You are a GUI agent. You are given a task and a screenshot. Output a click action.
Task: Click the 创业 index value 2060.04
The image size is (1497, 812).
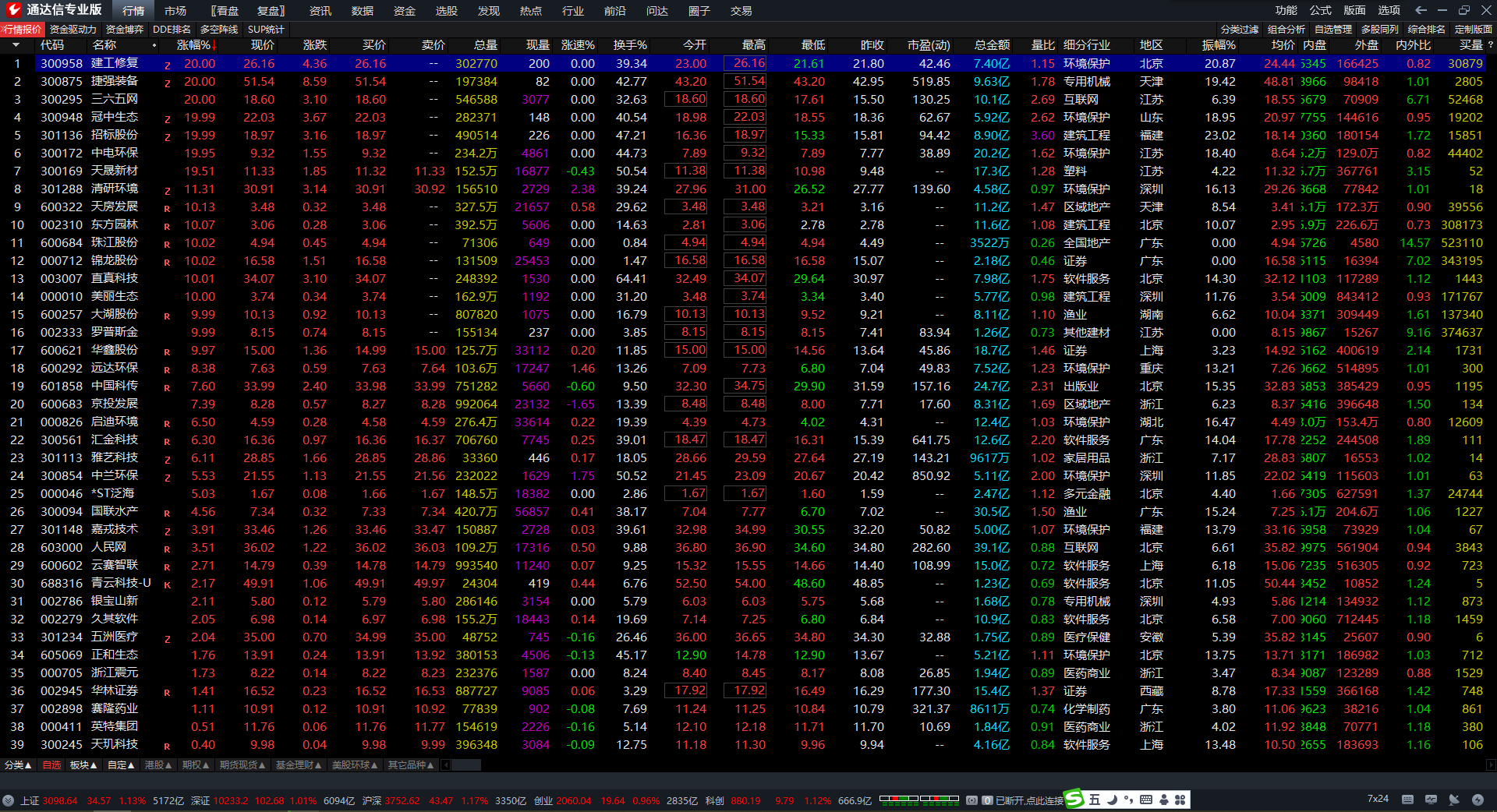[574, 800]
